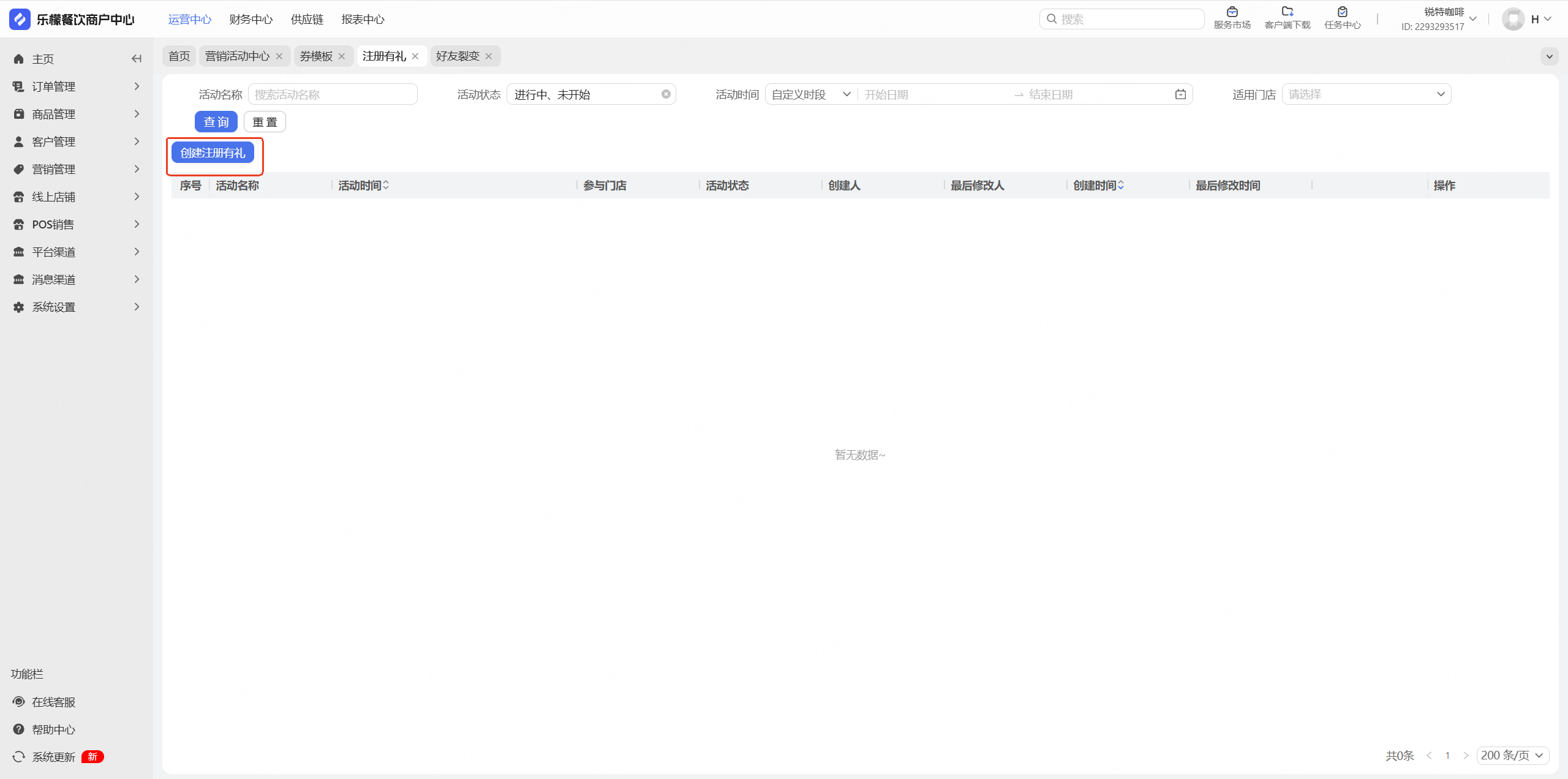Expand the tab list dropdown arrow
The height and width of the screenshot is (779, 1568).
pyautogui.click(x=1550, y=56)
